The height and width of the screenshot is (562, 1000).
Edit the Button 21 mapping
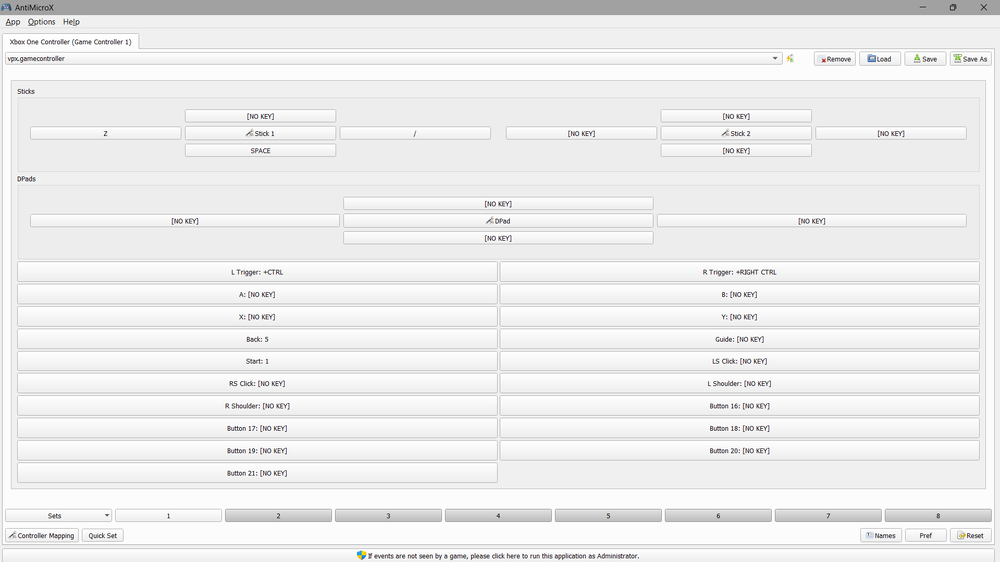257,473
